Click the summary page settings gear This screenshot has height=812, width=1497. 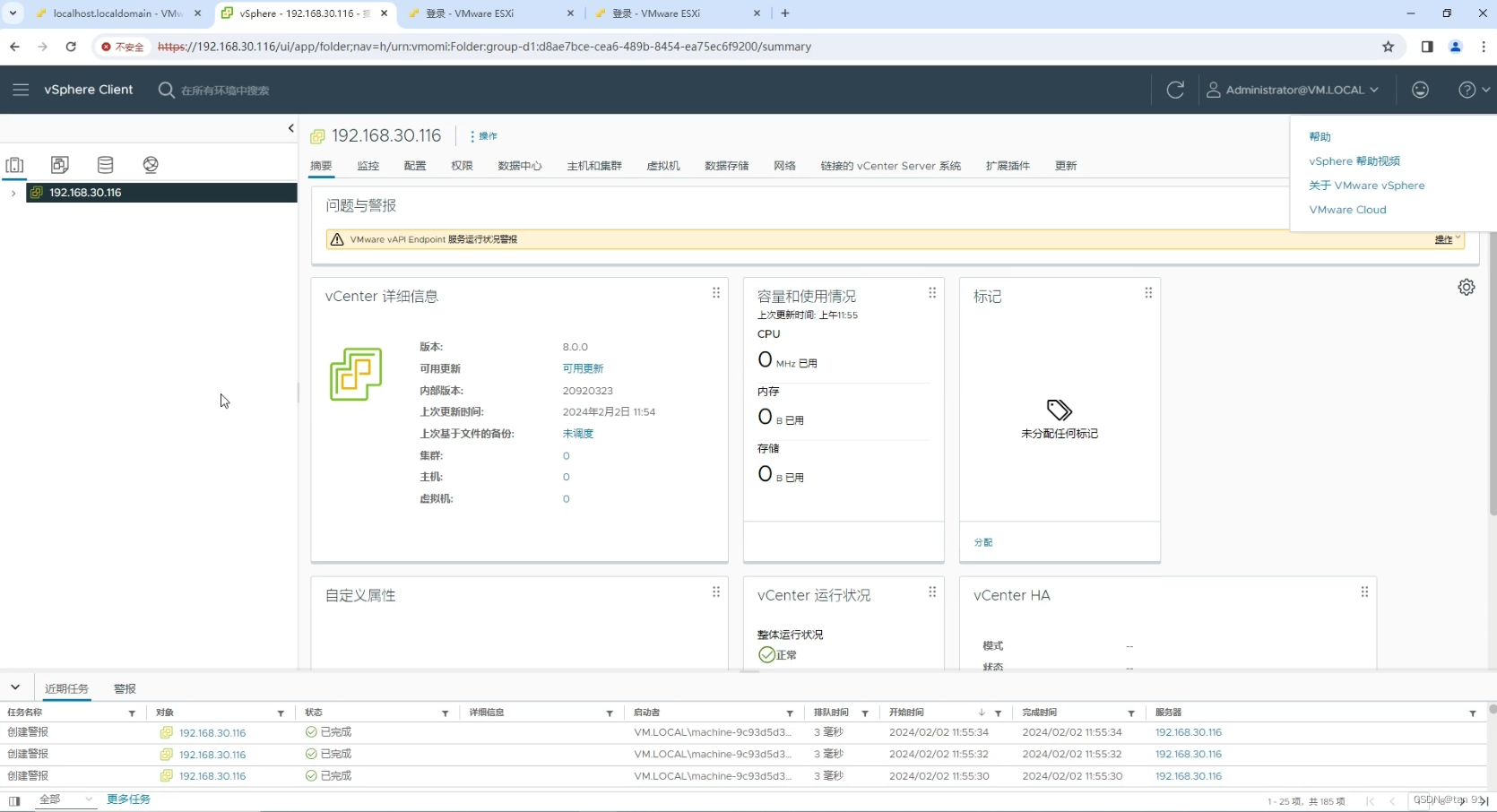pyautogui.click(x=1467, y=287)
